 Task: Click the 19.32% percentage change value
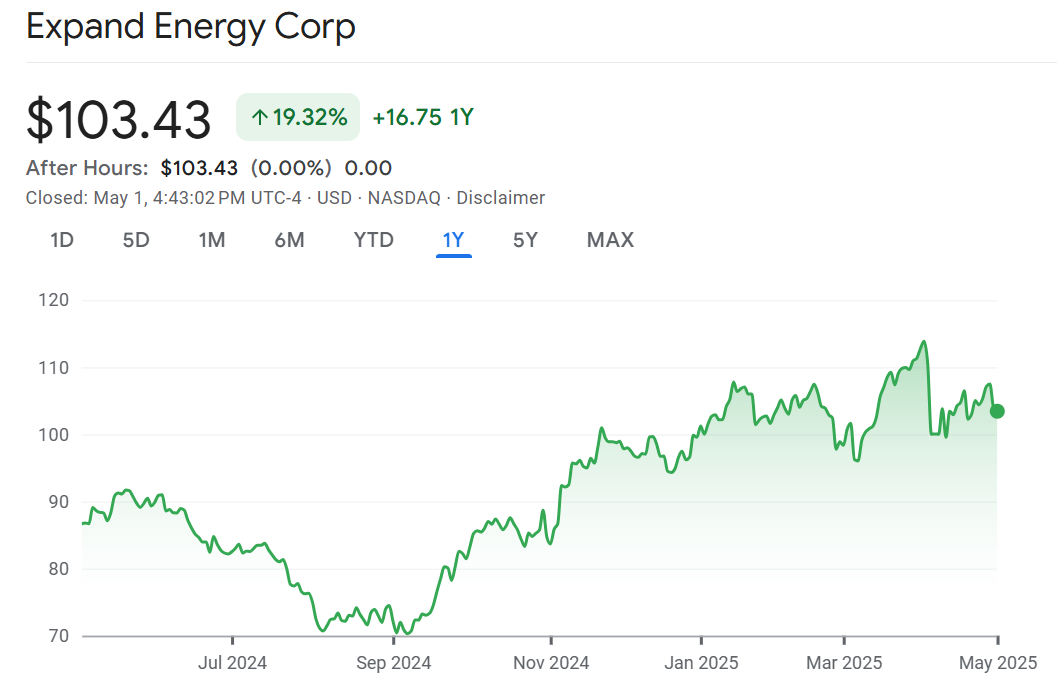(310, 118)
